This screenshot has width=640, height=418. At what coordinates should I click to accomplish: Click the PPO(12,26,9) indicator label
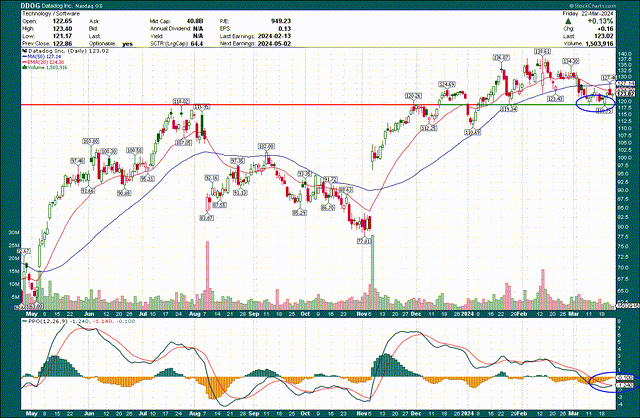[x=46, y=321]
